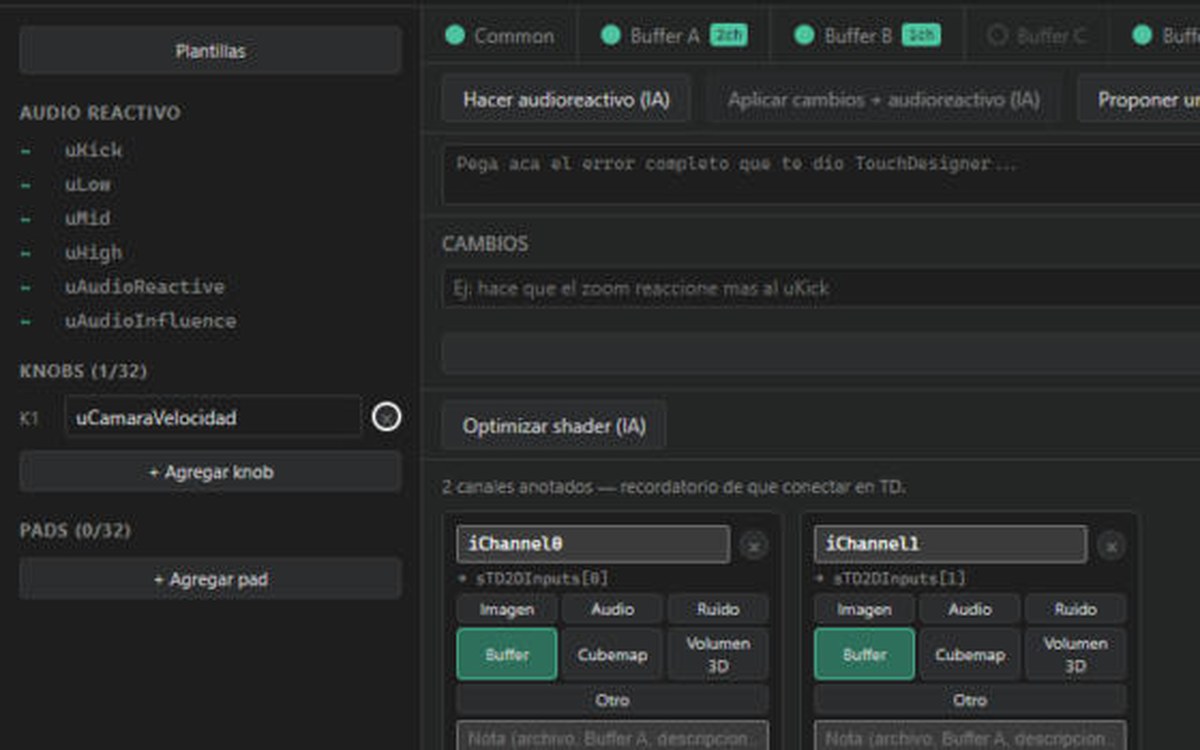This screenshot has width=1200, height=750.
Task: Click the PADS (0/32) heading
Action: click(x=75, y=529)
